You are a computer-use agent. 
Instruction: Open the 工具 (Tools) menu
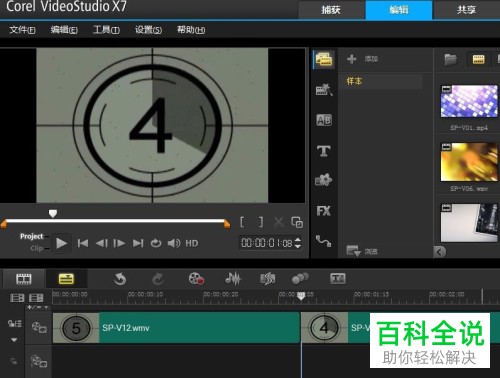[106, 30]
